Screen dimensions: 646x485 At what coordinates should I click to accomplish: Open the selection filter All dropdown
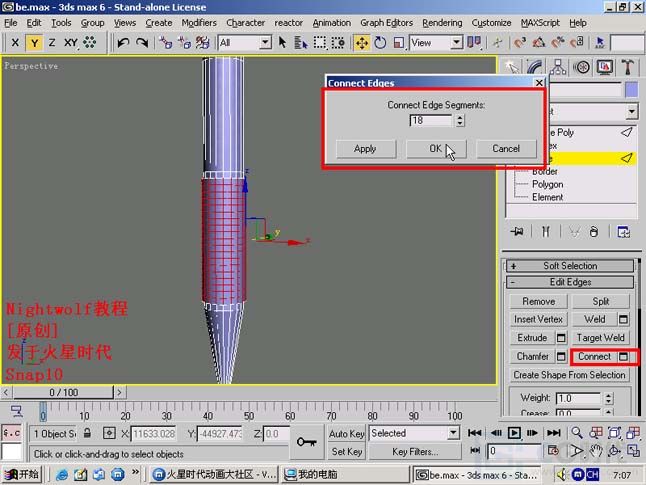(266, 42)
